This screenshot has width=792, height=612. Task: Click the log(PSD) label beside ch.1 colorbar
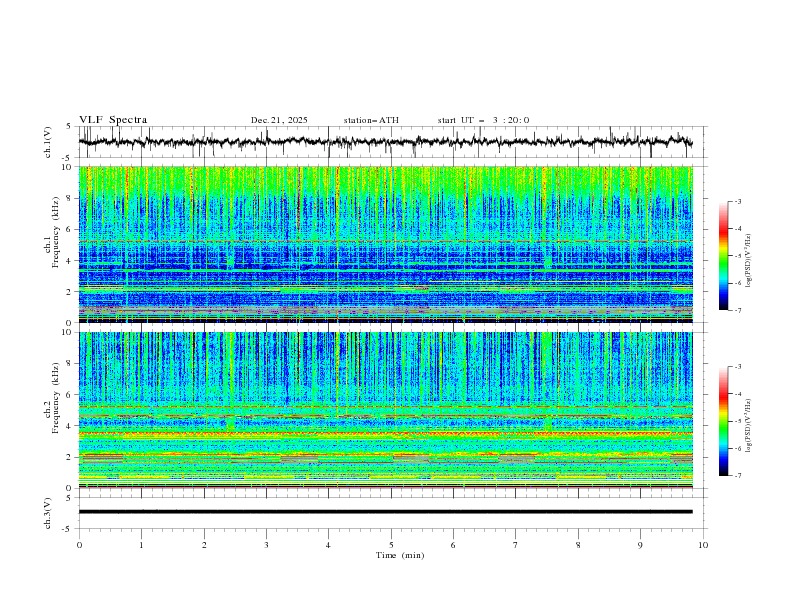click(749, 261)
